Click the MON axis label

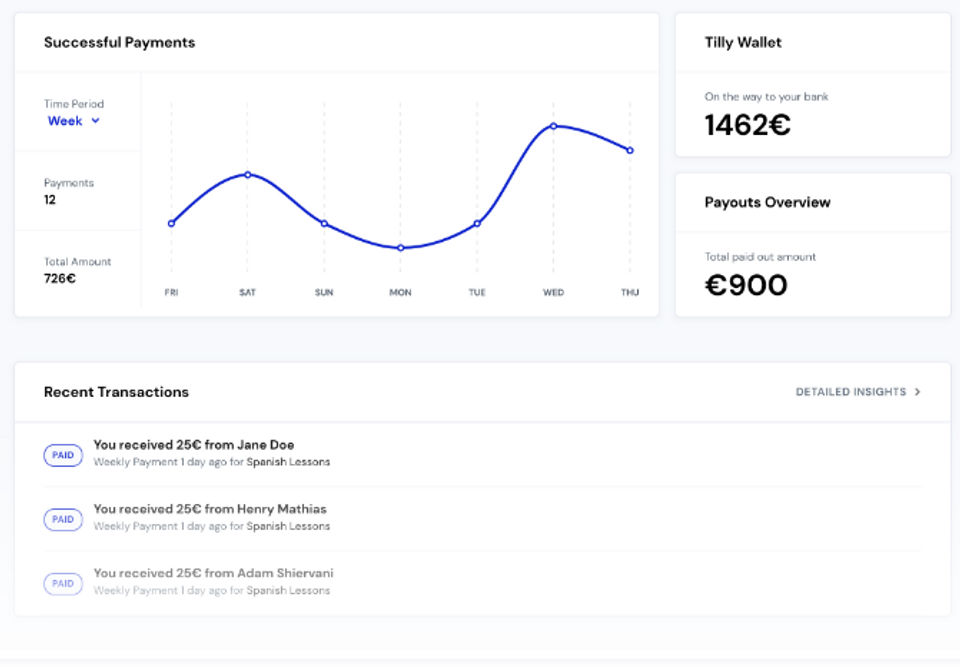[400, 293]
